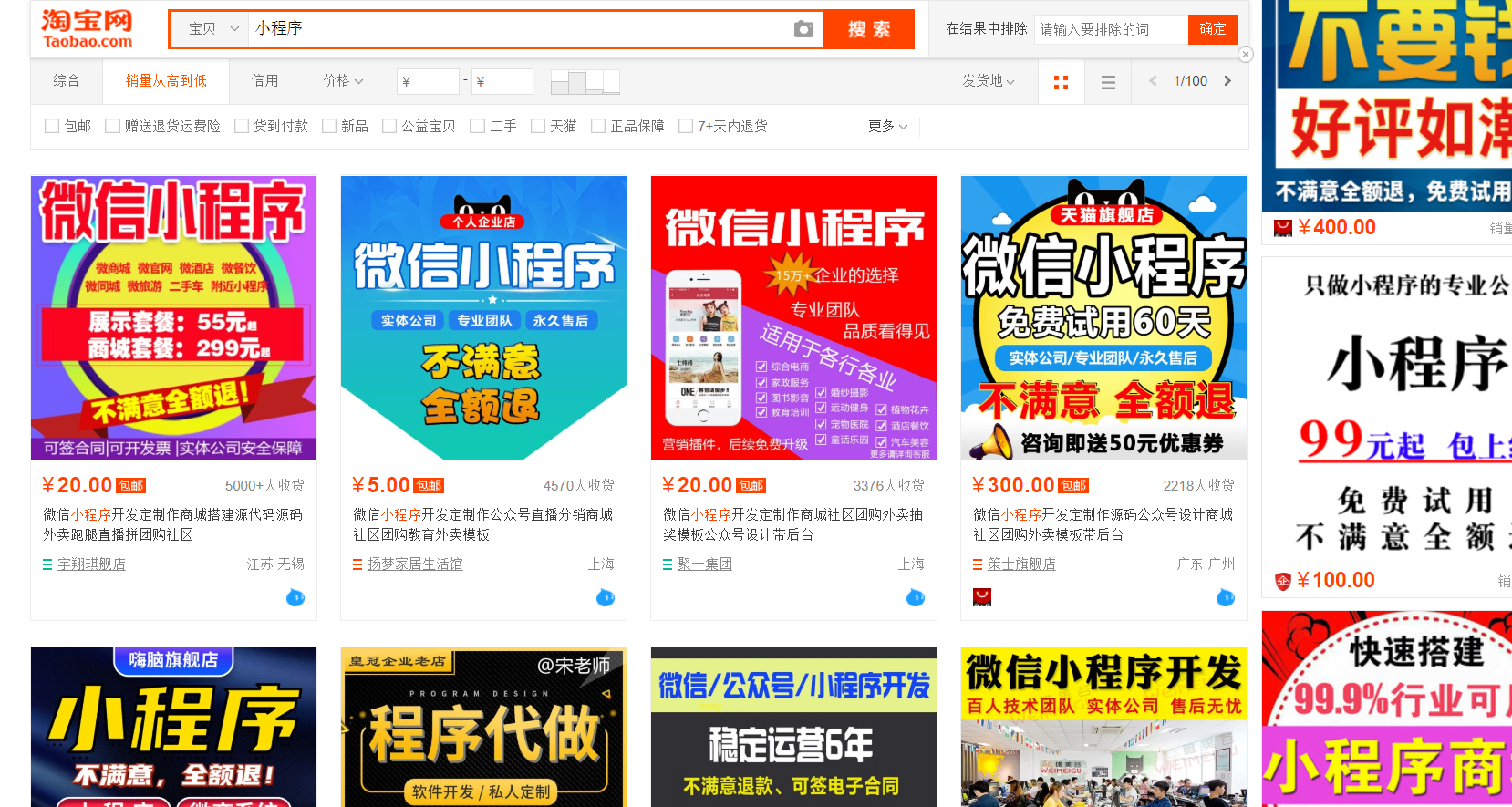1512x807 pixels.
Task: Click shop icon beside 扬梦家居生活馆
Action: click(357, 564)
